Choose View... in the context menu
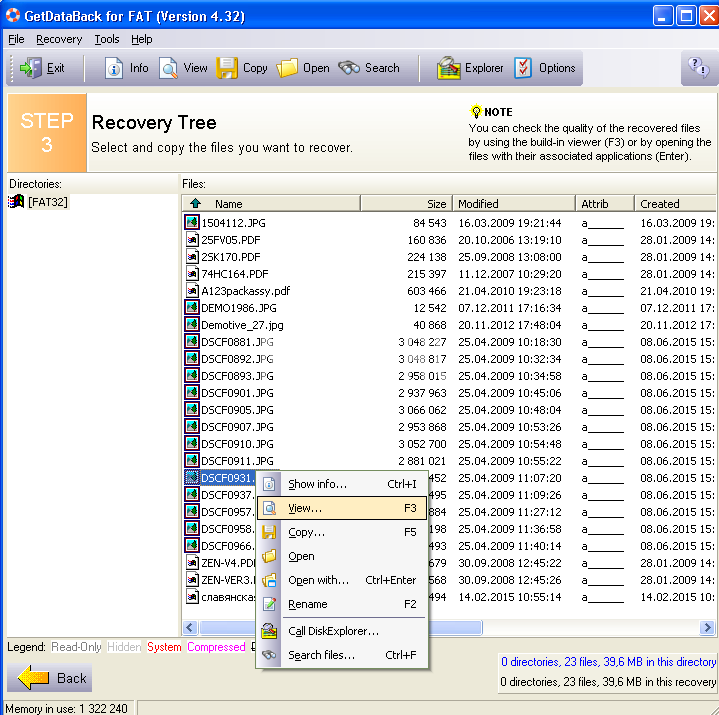Screen dimensions: 719x715 pos(305,508)
